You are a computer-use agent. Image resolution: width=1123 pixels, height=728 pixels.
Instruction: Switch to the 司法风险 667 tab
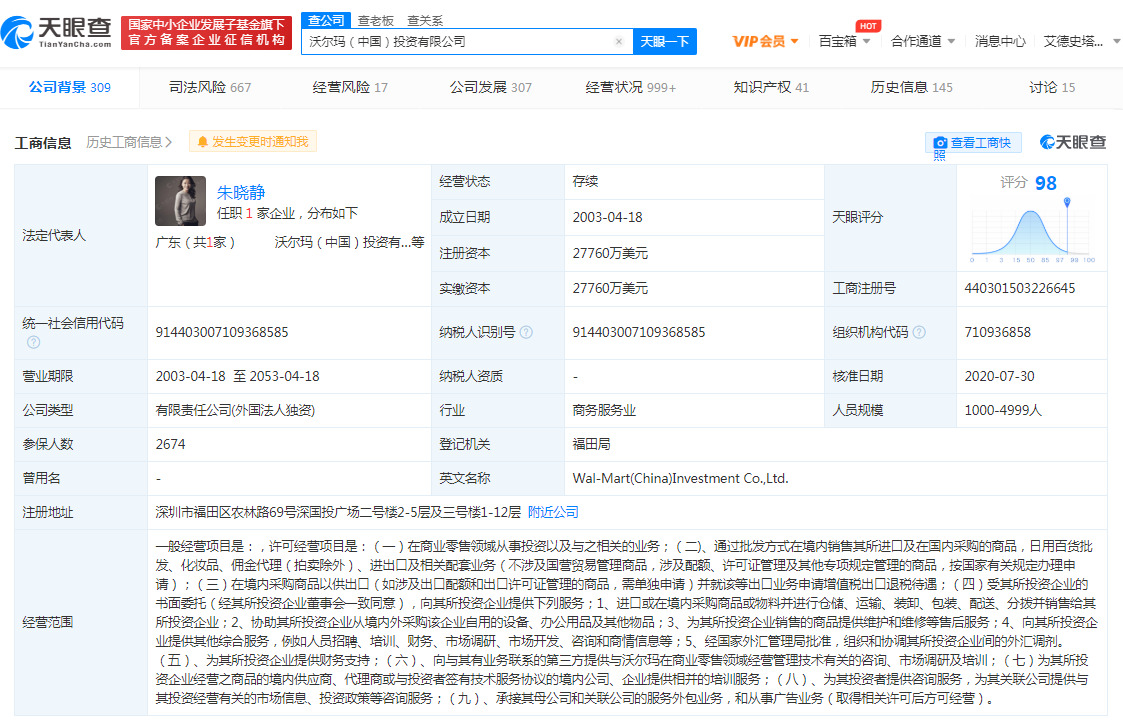(210, 87)
